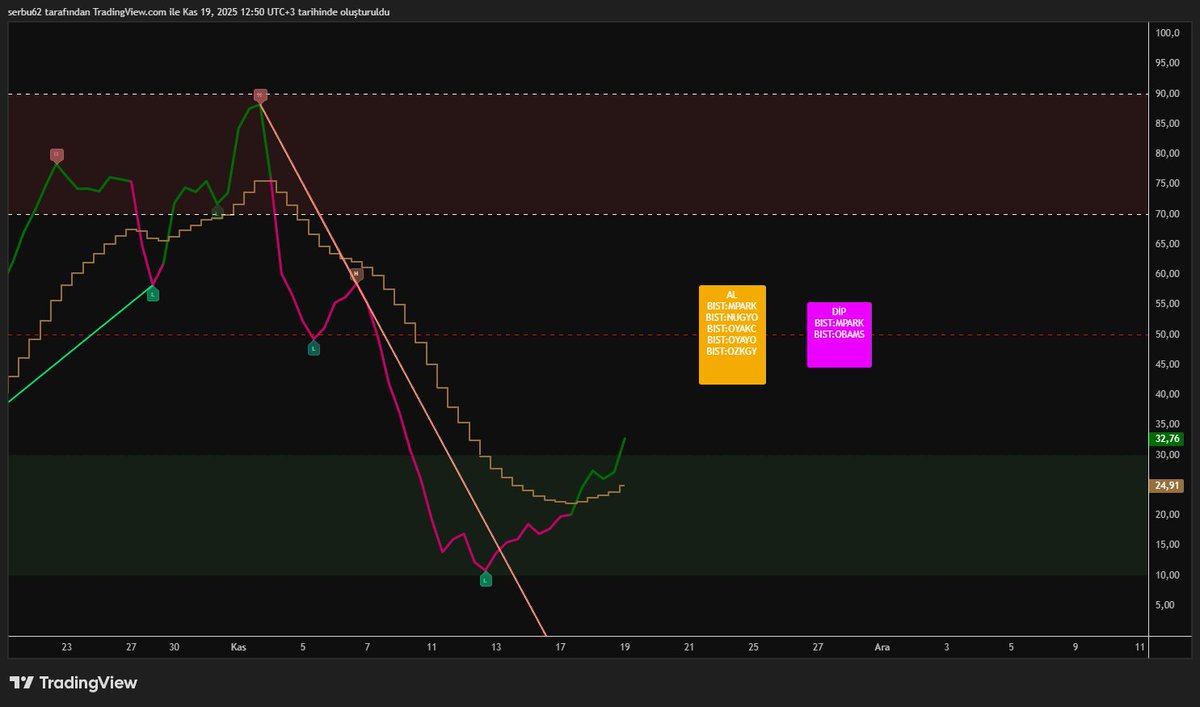
Task: Click the red H marker near the 80 level
Action: (57, 155)
